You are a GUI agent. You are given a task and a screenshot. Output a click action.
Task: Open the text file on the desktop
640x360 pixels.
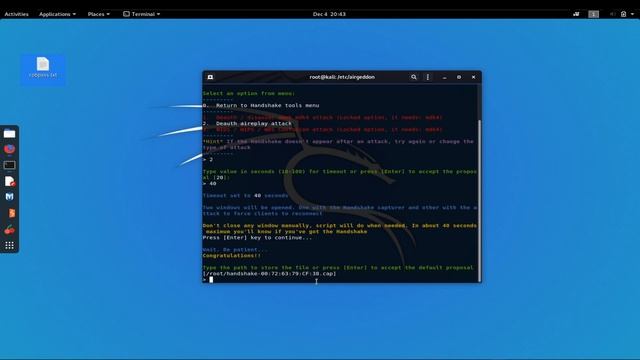pyautogui.click(x=43, y=68)
